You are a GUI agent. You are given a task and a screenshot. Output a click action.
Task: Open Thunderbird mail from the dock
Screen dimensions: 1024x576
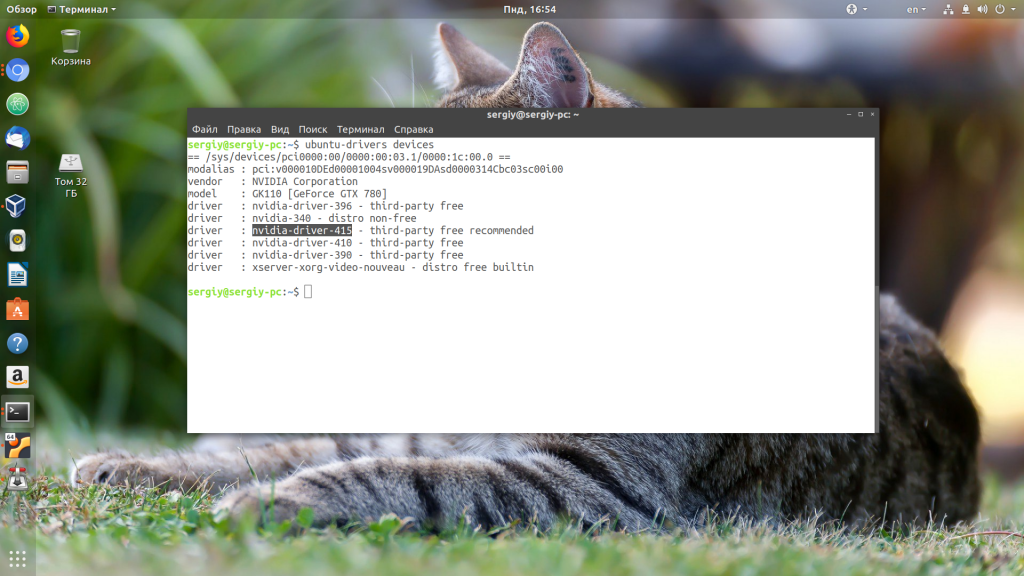coord(18,138)
